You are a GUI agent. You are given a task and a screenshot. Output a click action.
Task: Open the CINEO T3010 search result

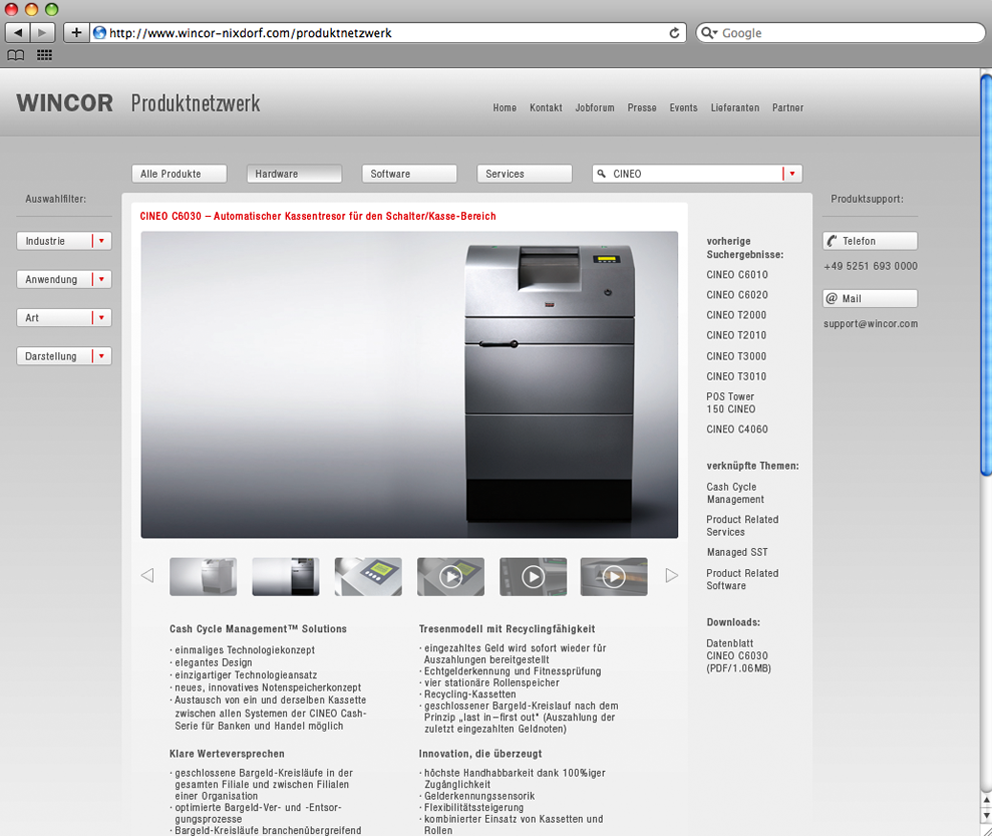[736, 377]
